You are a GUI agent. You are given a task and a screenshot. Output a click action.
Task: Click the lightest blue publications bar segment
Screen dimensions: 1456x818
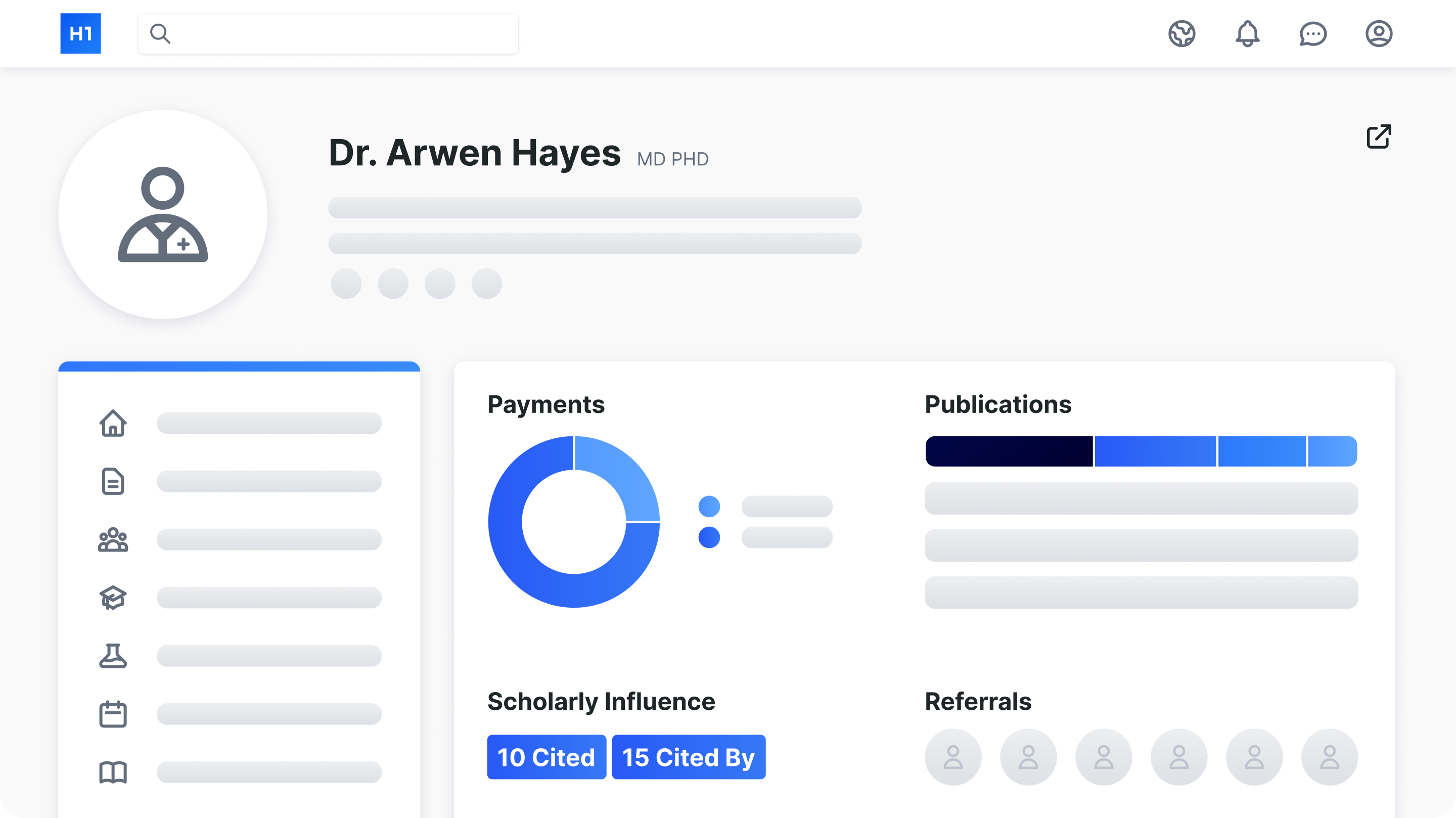[x=1332, y=451]
